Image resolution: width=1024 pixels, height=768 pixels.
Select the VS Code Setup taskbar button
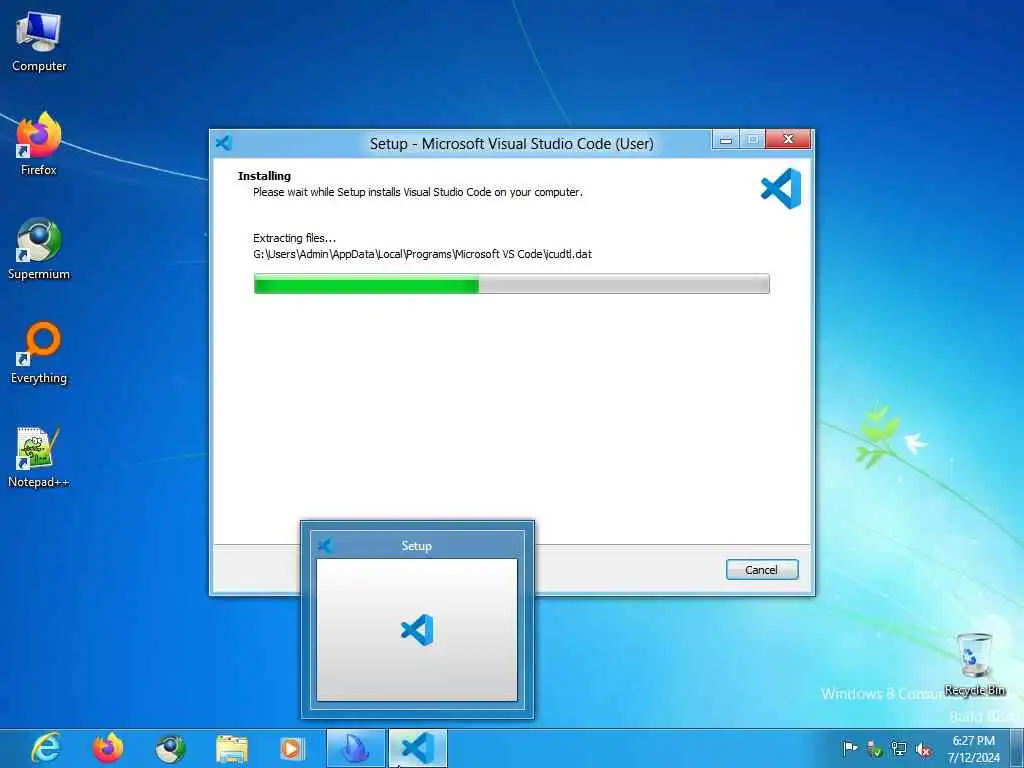coord(418,748)
